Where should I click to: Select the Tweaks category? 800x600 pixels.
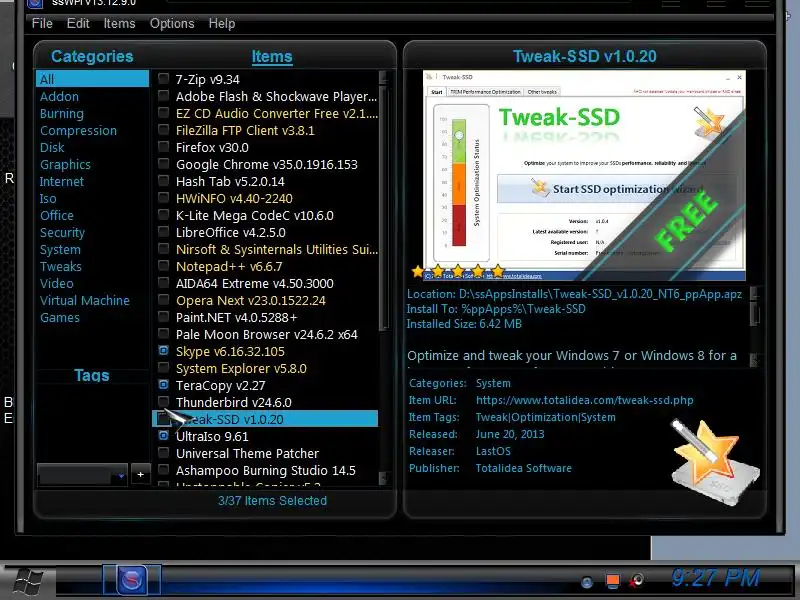[61, 266]
